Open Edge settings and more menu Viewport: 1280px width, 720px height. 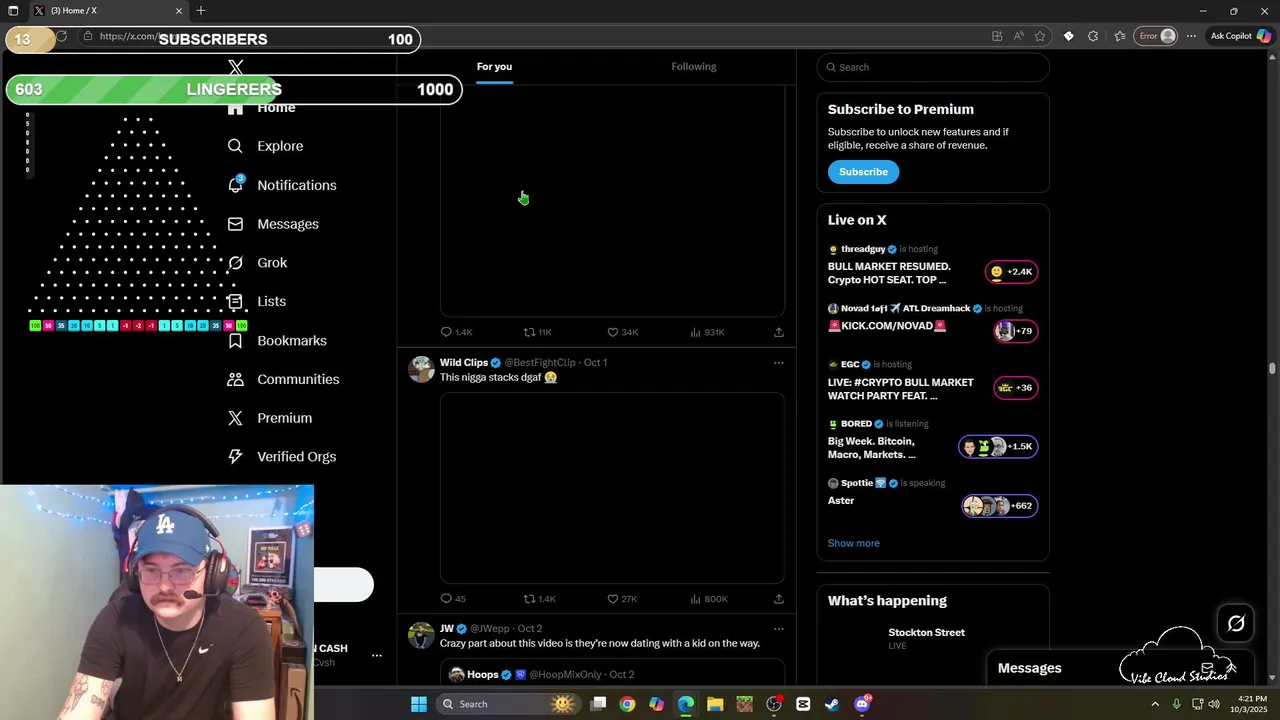point(1191,36)
